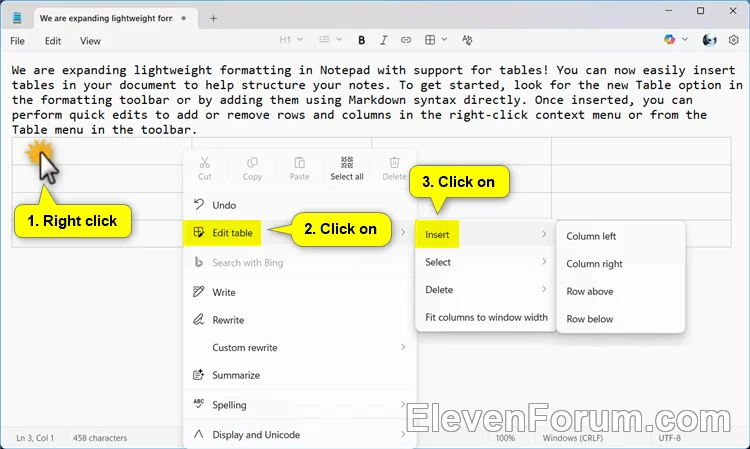This screenshot has height=449, width=750.
Task: Click the top-right empty table cell
Action: point(641,151)
